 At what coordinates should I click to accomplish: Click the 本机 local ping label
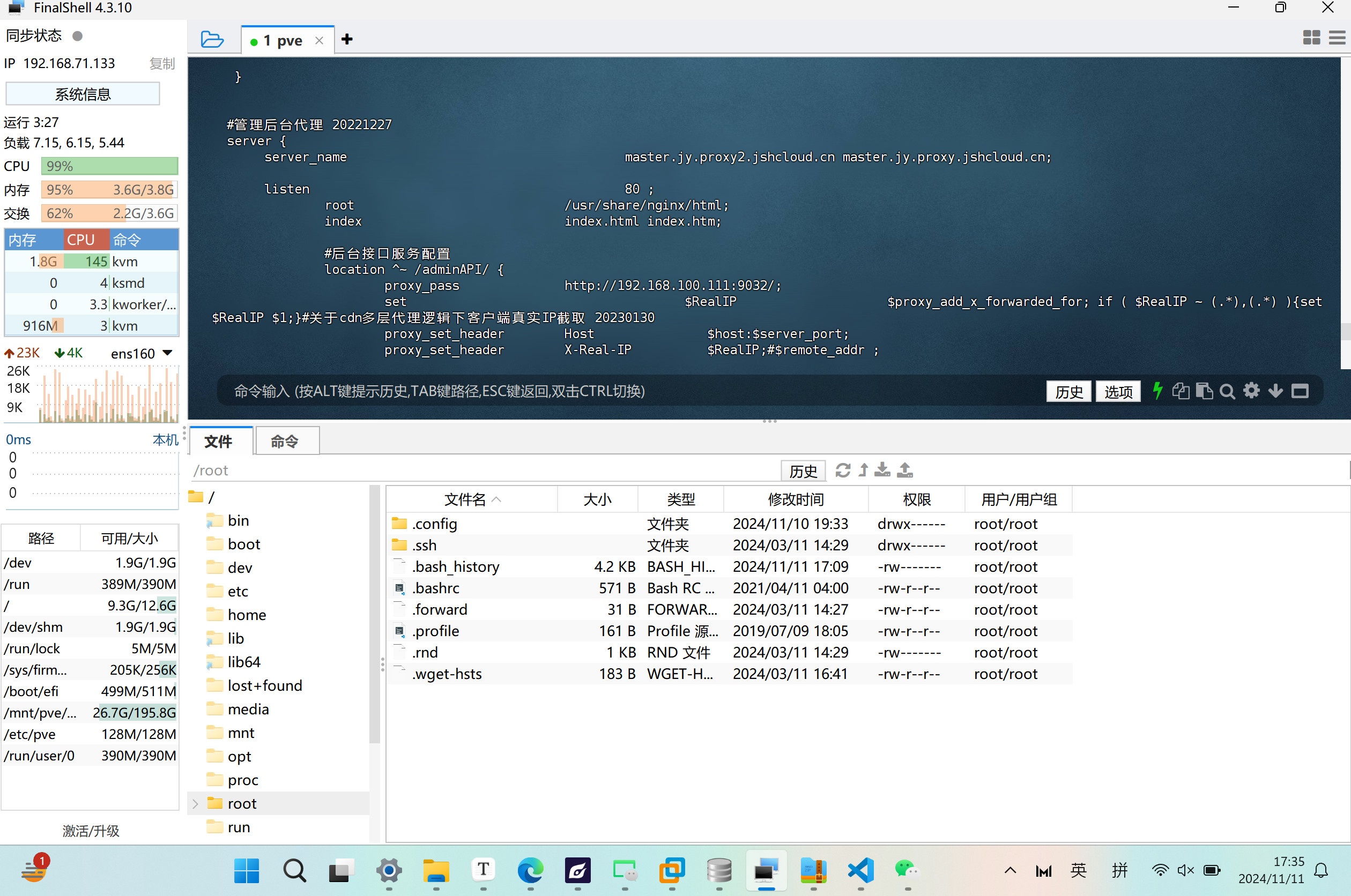coord(165,439)
